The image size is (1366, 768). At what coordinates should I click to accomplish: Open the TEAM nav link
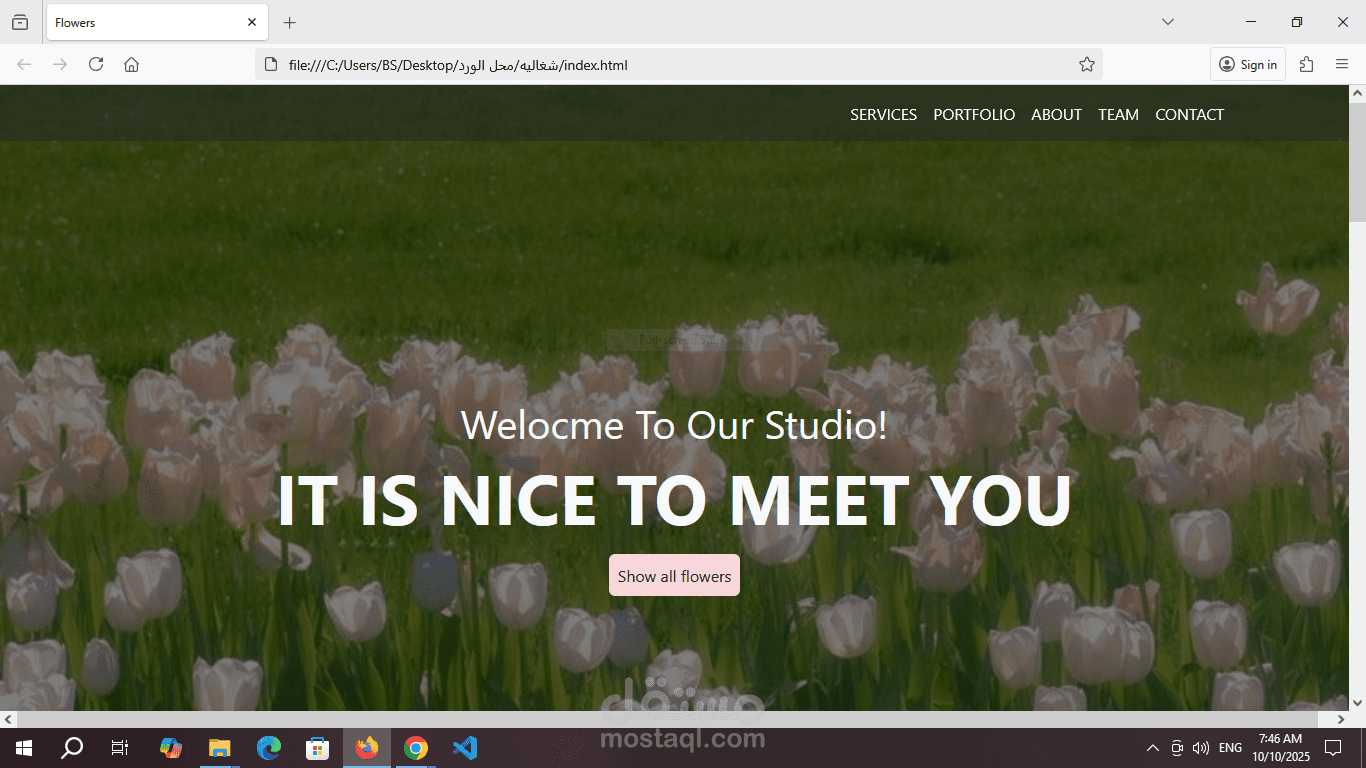point(1118,114)
